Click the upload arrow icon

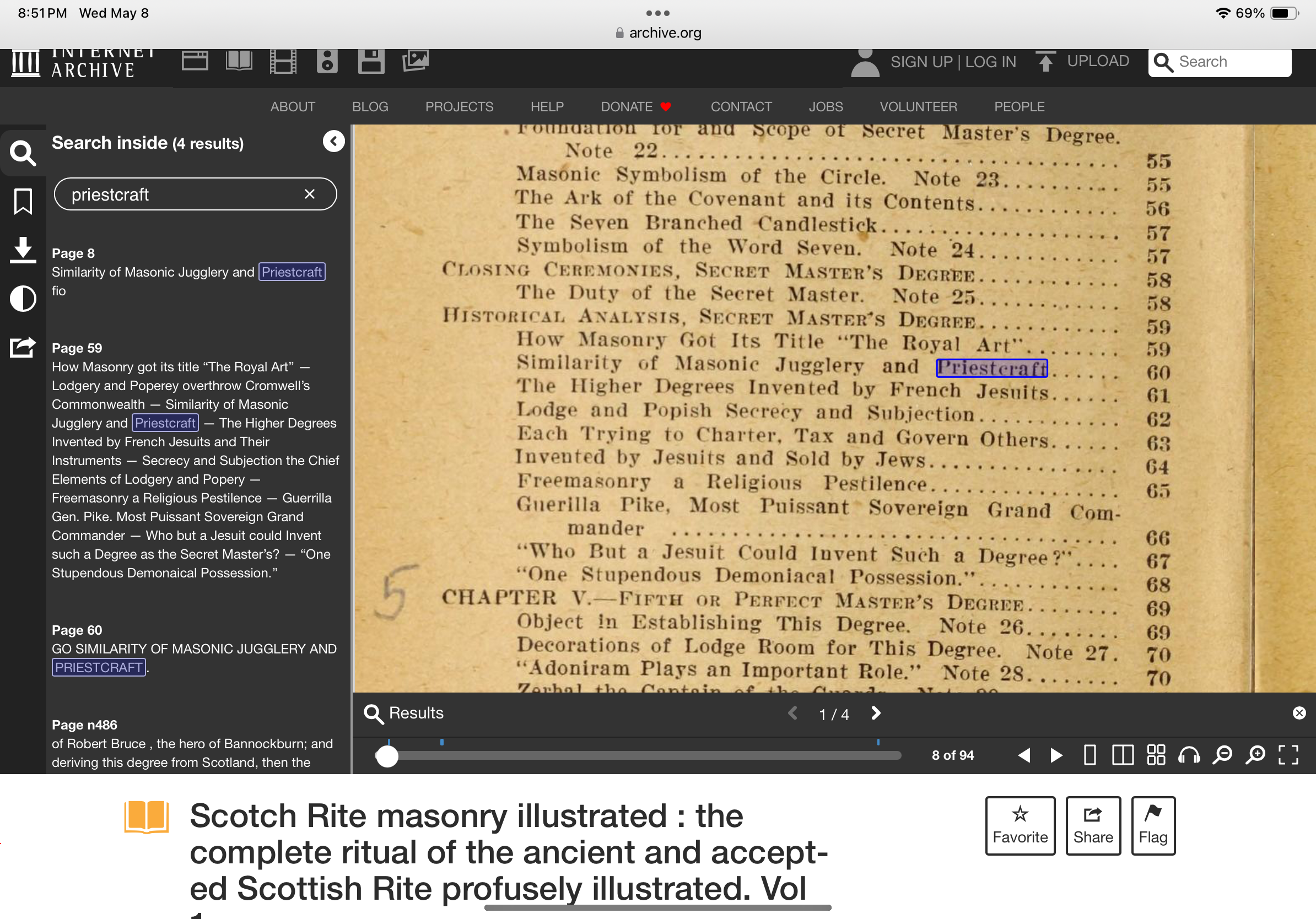tap(1046, 61)
